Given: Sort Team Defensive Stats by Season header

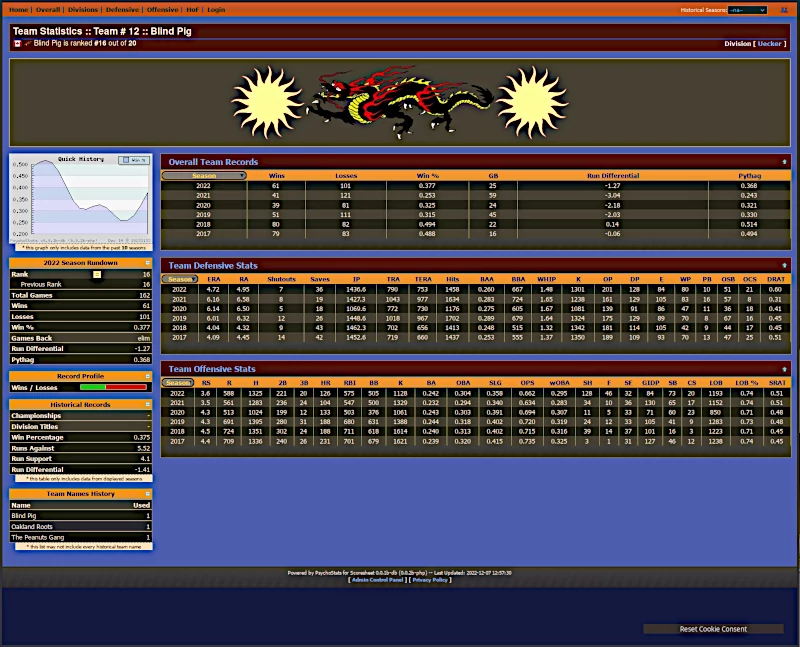Looking at the screenshot, I should 180,279.
